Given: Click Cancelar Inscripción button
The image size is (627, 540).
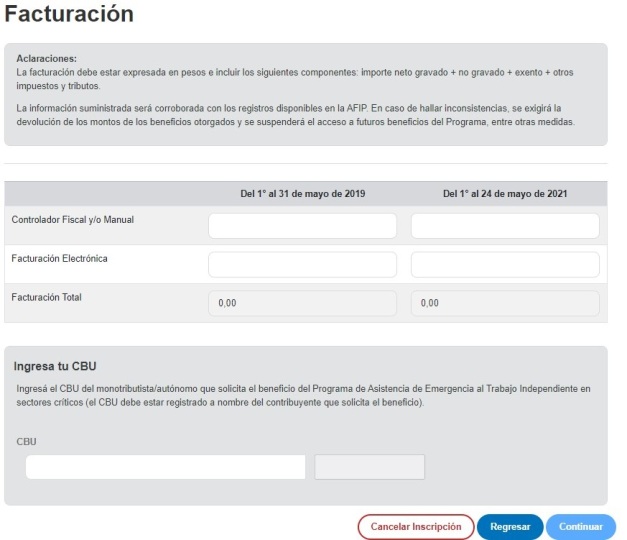Looking at the screenshot, I should (x=416, y=526).
